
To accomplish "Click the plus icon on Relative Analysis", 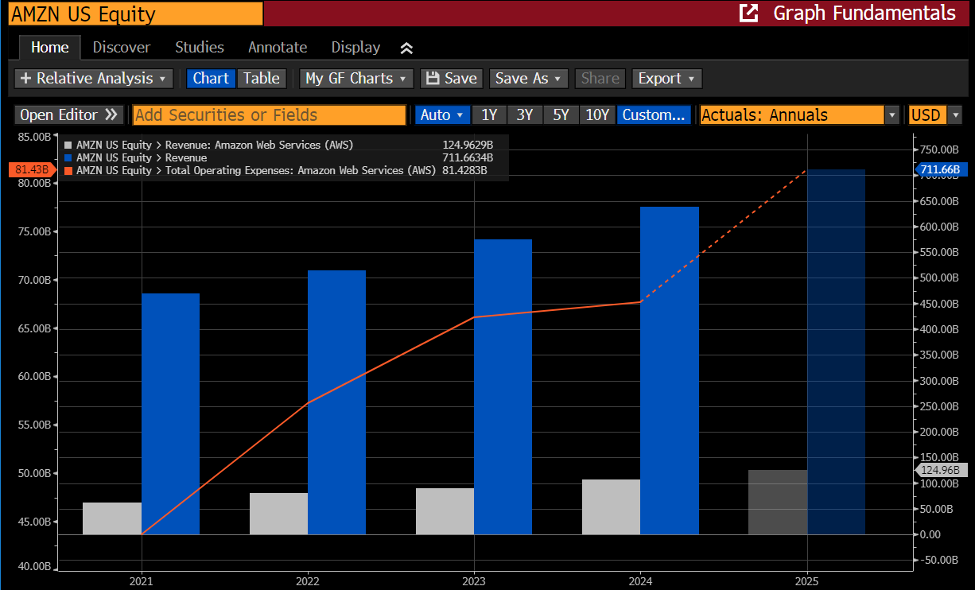I will 26,78.
